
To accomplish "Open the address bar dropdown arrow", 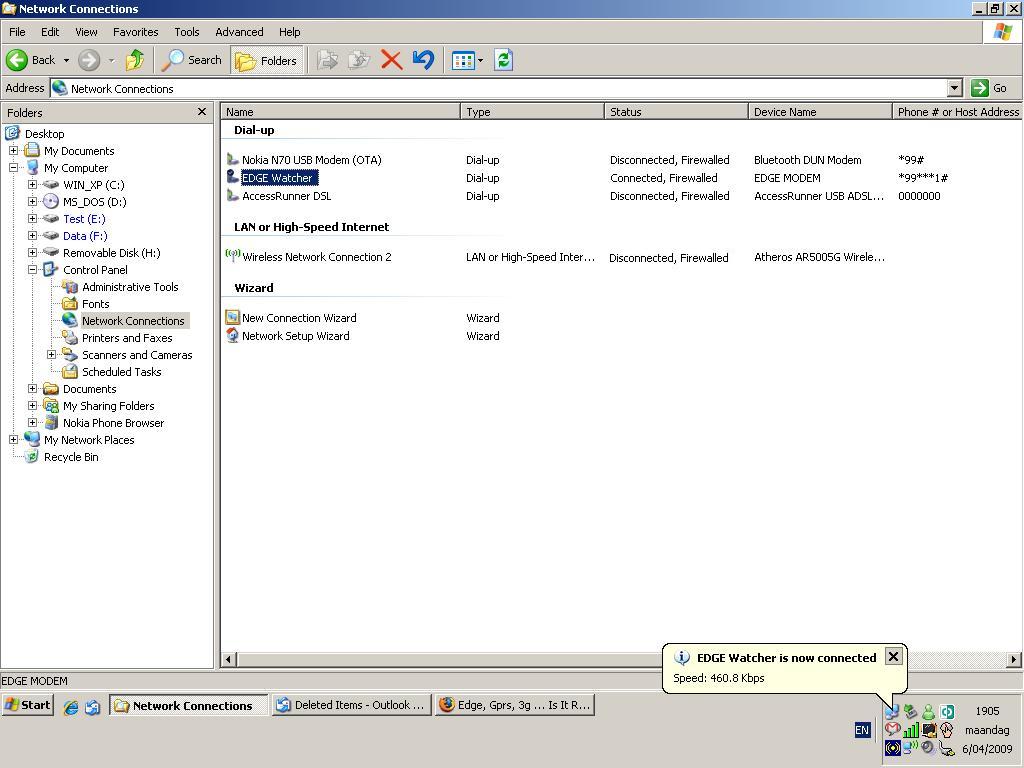I will [954, 88].
